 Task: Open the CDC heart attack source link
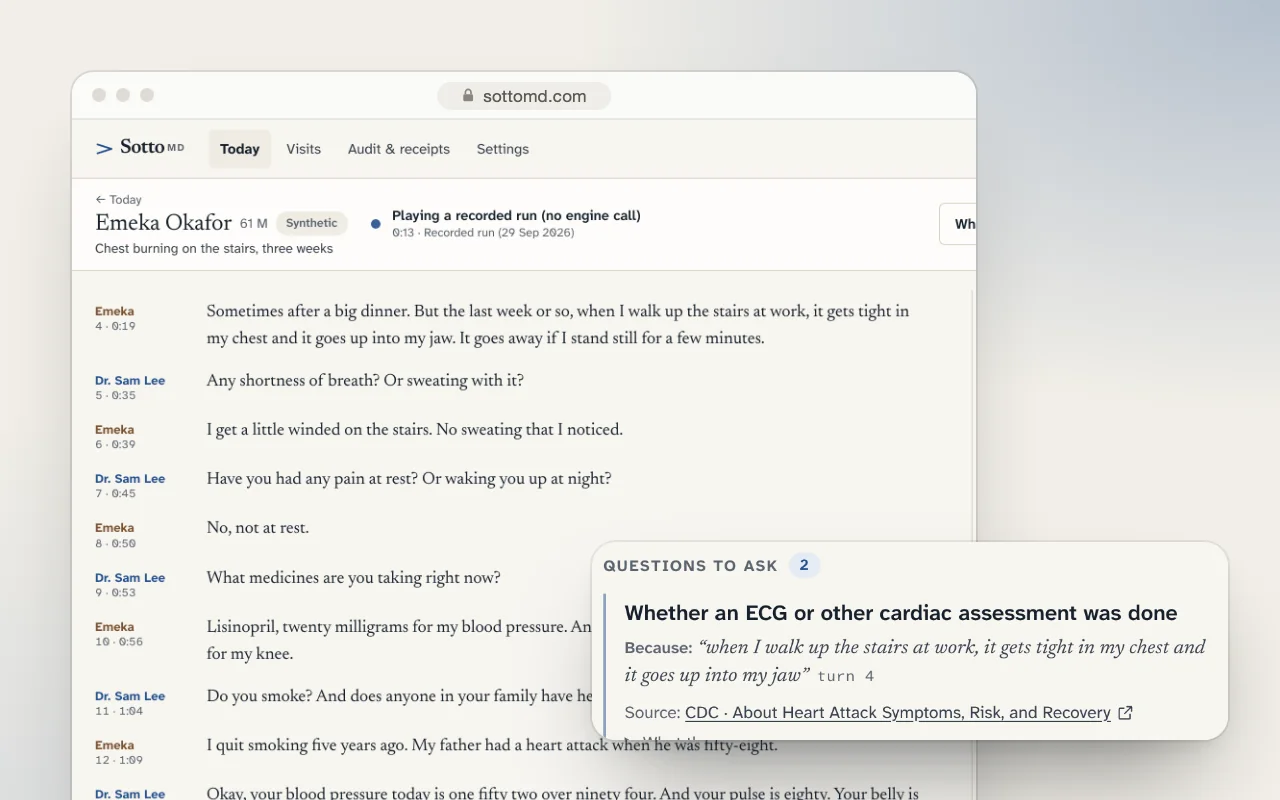(898, 713)
